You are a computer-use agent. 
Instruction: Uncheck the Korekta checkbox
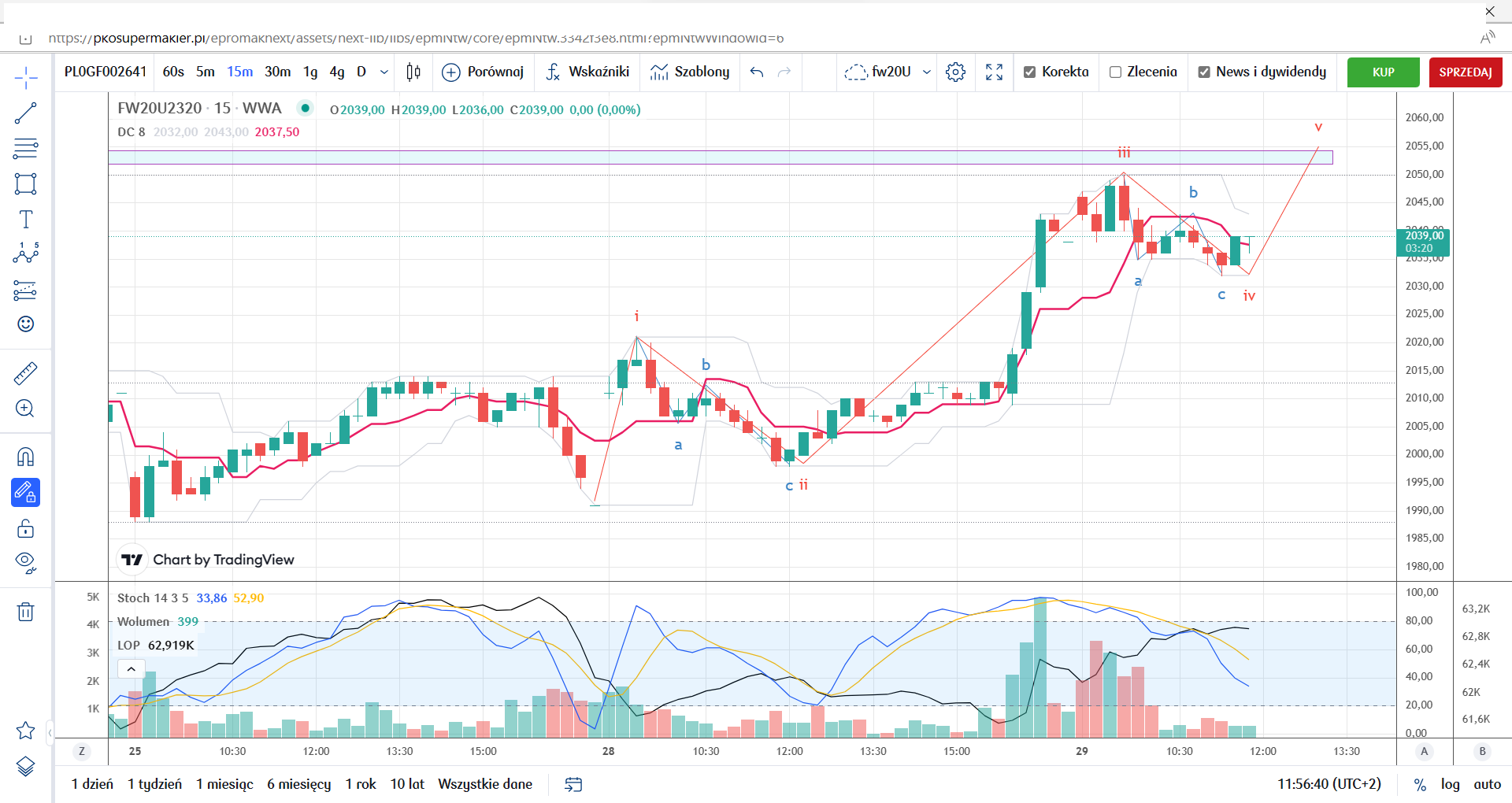point(1029,72)
